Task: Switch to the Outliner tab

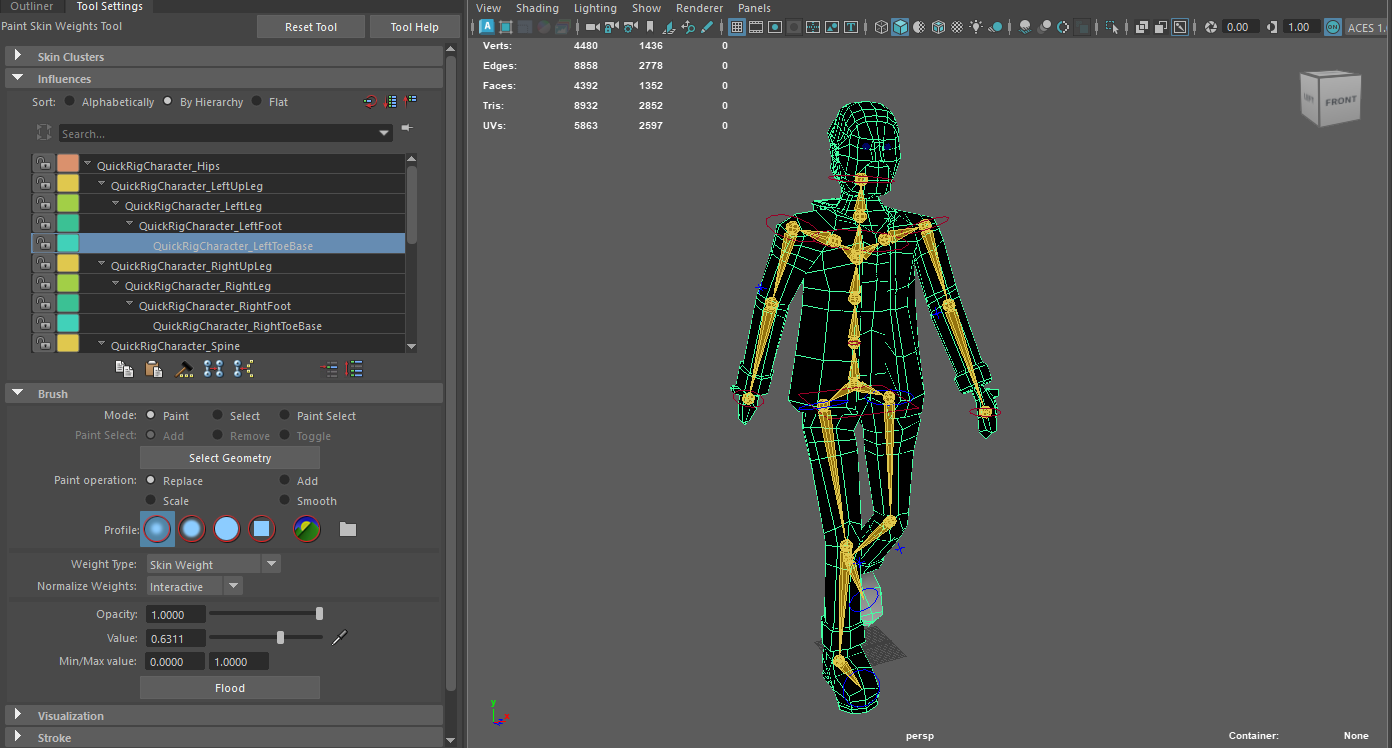Action: pyautogui.click(x=31, y=6)
